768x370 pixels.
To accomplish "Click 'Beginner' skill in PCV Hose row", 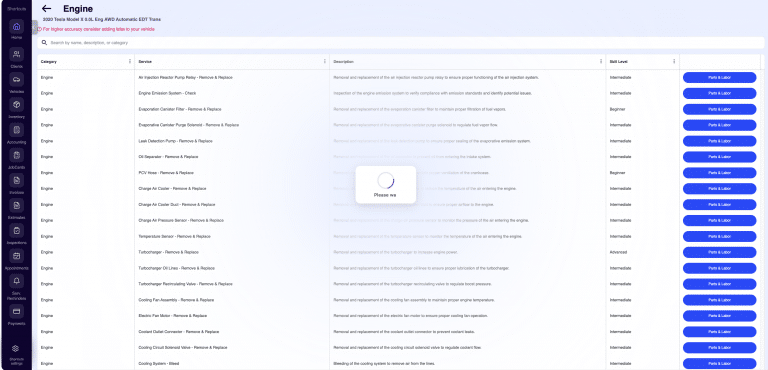I will [x=618, y=173].
